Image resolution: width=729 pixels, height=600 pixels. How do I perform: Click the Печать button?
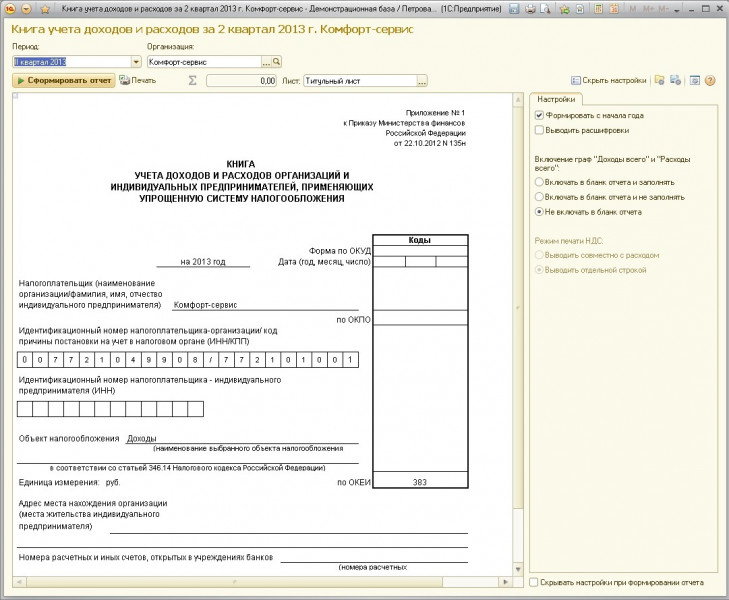[x=138, y=80]
